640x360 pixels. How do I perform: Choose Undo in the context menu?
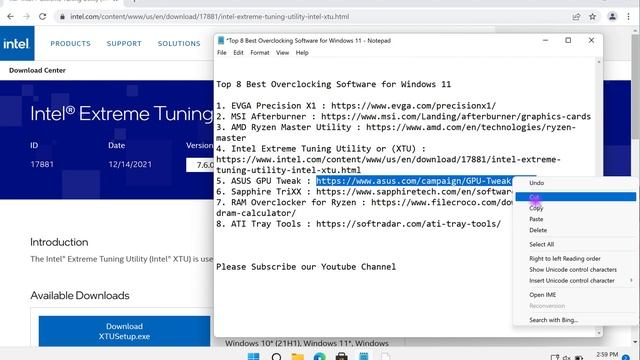coord(576,183)
